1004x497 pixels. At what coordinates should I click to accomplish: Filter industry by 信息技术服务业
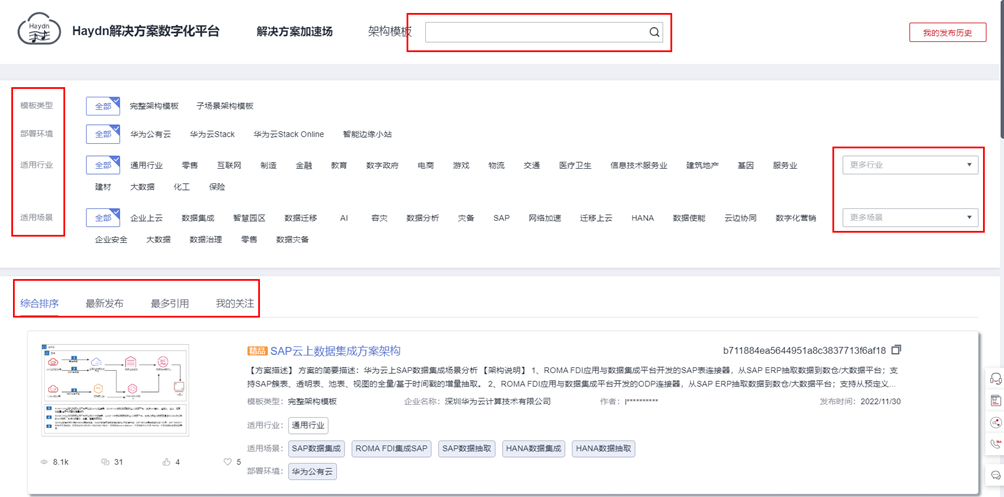[x=639, y=165]
